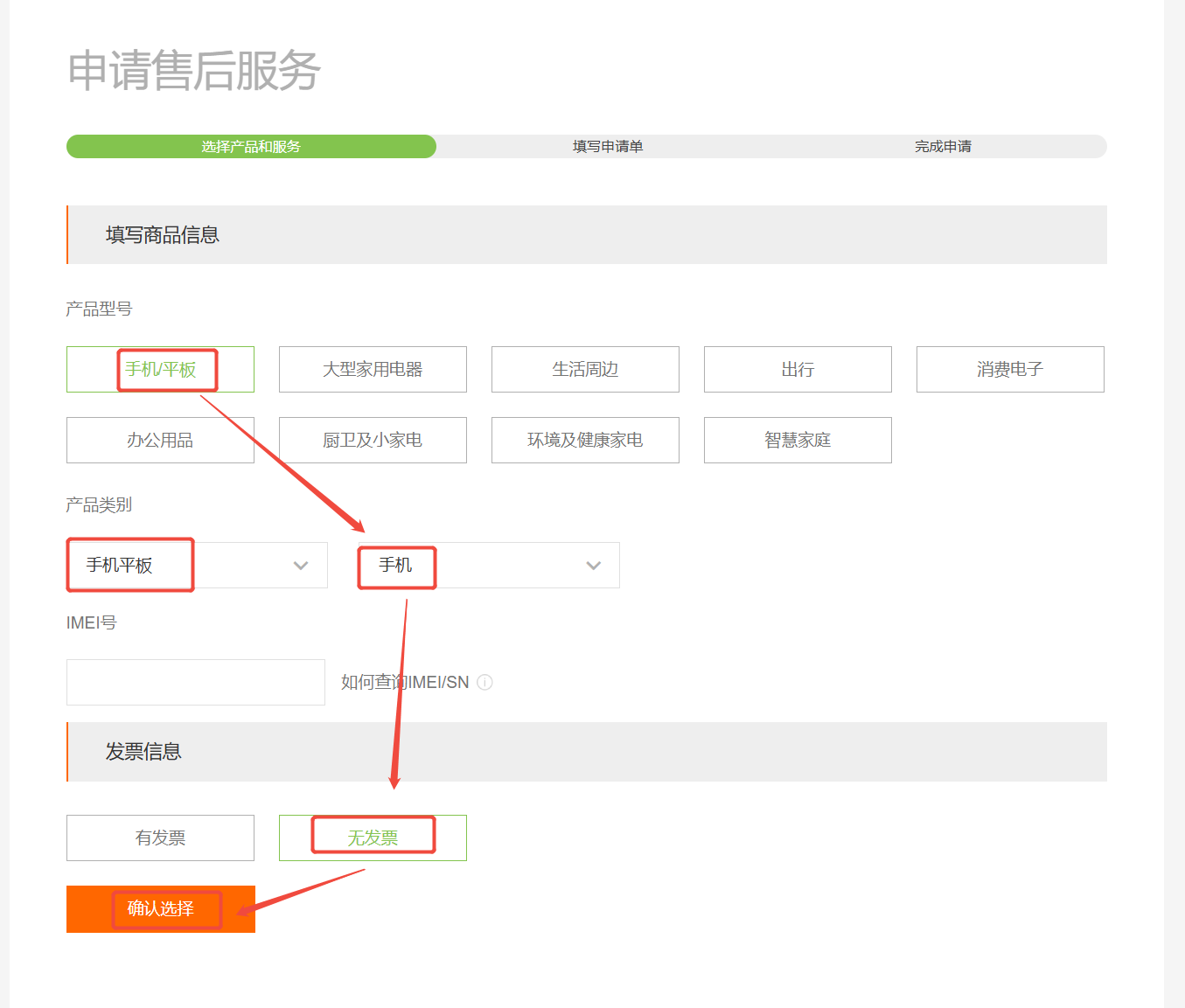Pick the 出行 product type

(x=798, y=370)
